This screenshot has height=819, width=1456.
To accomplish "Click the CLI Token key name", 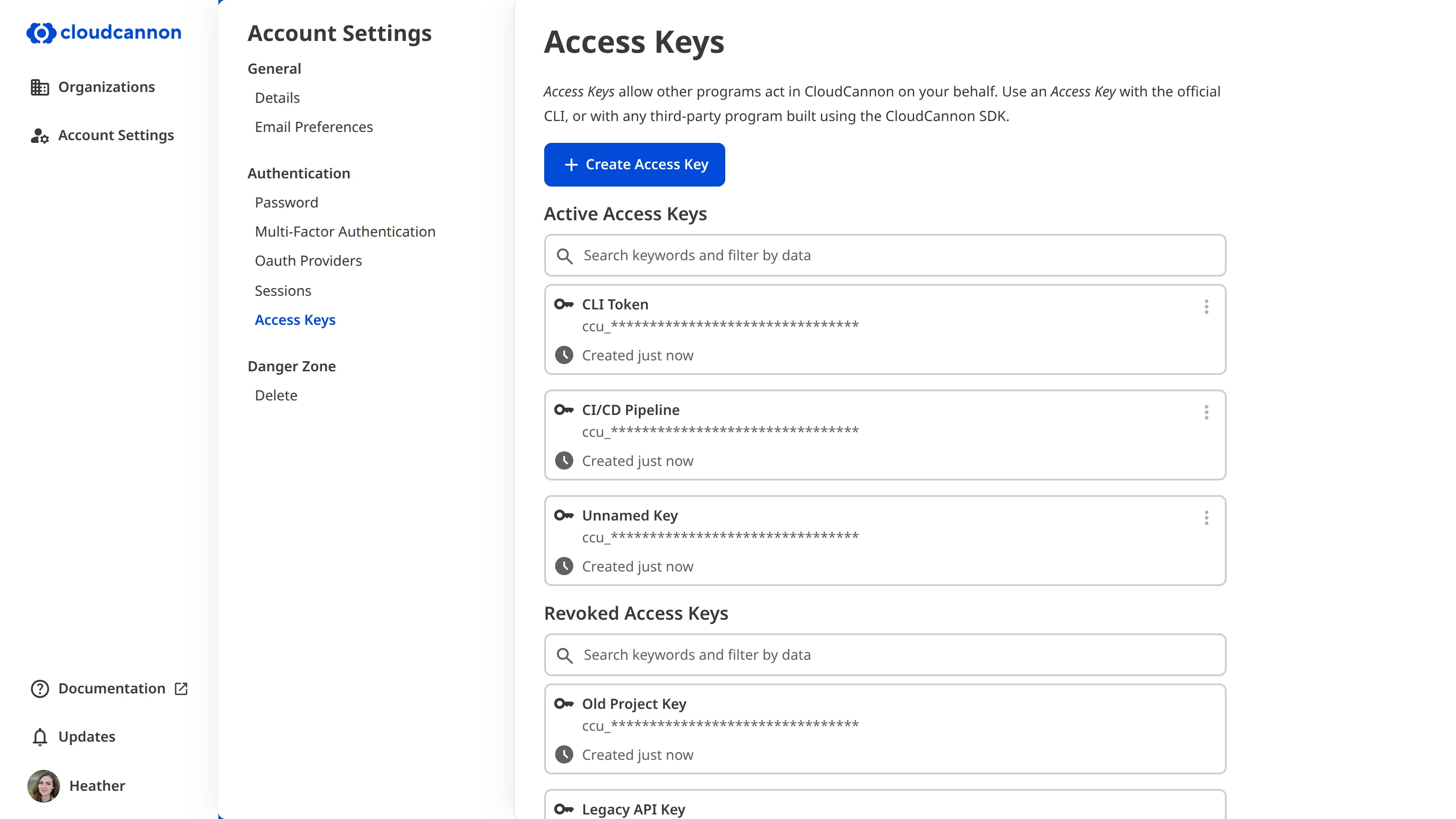I will [x=615, y=305].
